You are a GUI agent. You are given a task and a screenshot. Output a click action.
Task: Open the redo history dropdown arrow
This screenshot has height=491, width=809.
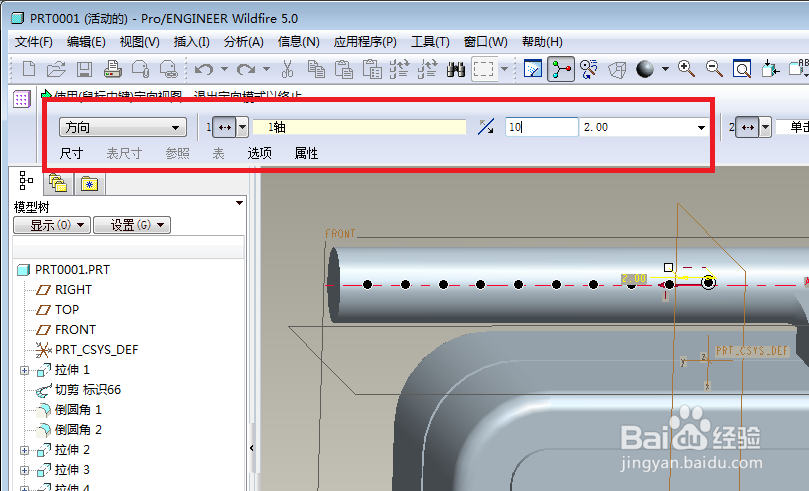point(266,69)
